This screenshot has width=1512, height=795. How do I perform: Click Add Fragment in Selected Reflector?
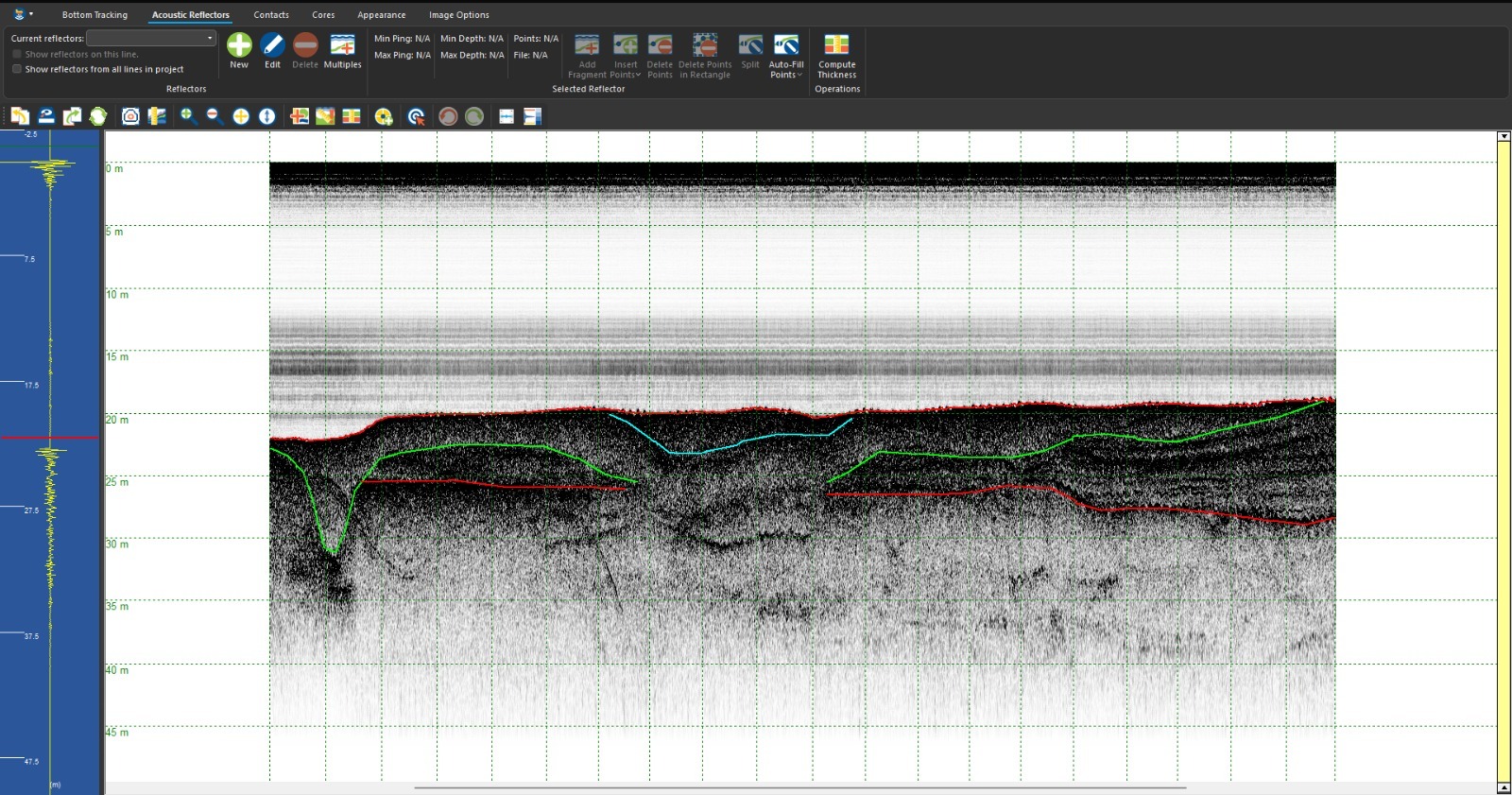click(x=587, y=57)
